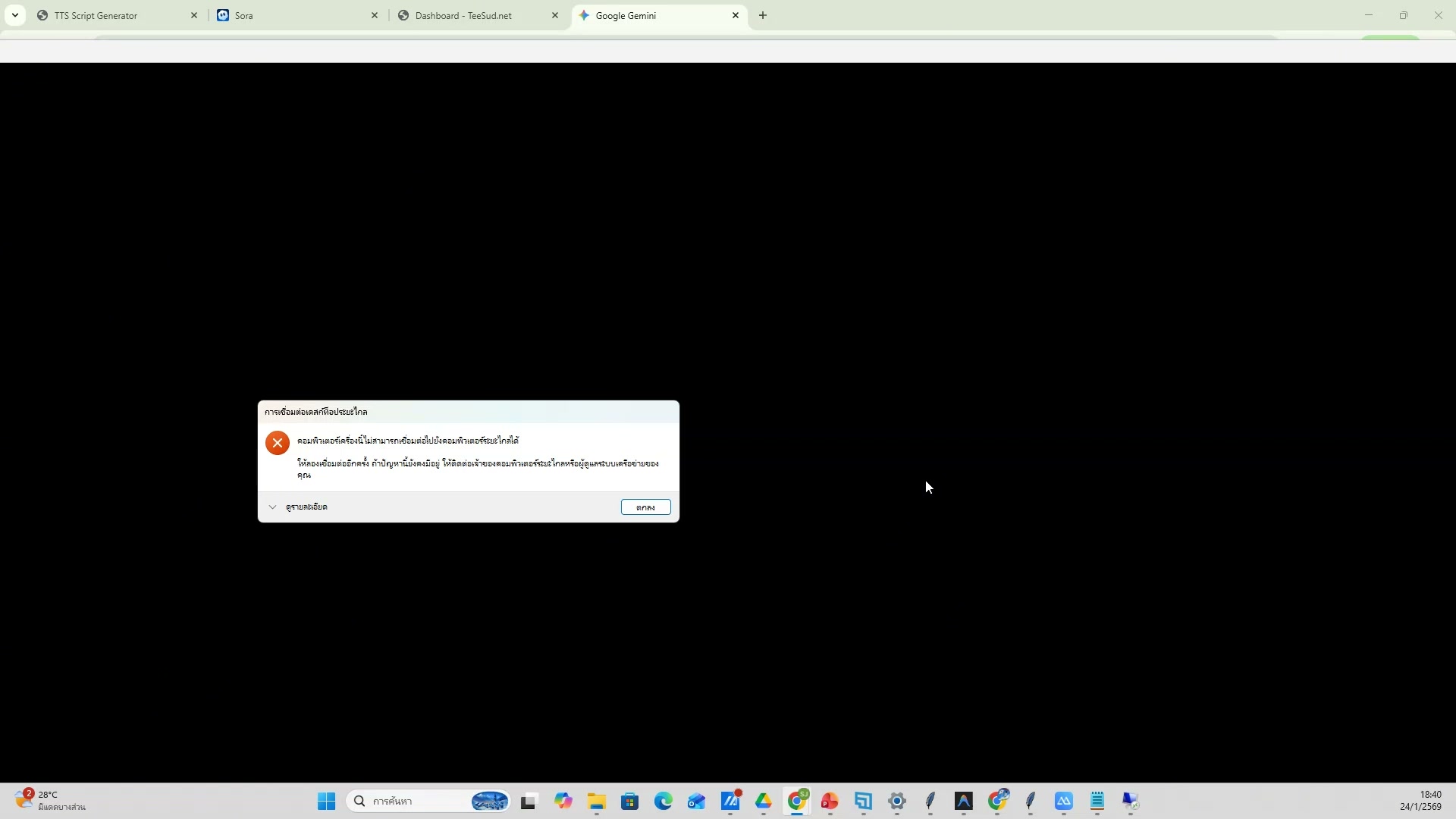The height and width of the screenshot is (819, 1456).
Task: Open Microsoft Edge from the taskbar
Action: tap(664, 802)
